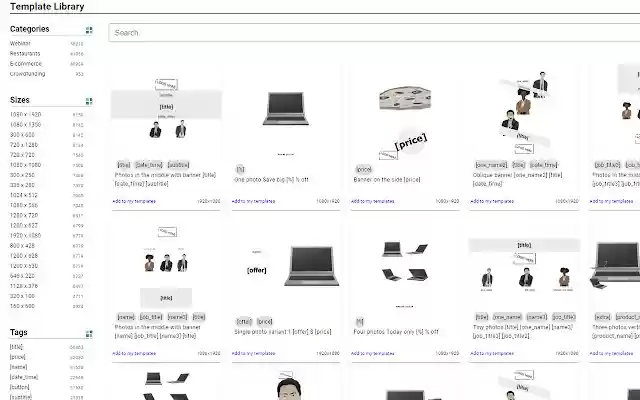Add 'Four photos Today only' to my templates

[x=373, y=353]
